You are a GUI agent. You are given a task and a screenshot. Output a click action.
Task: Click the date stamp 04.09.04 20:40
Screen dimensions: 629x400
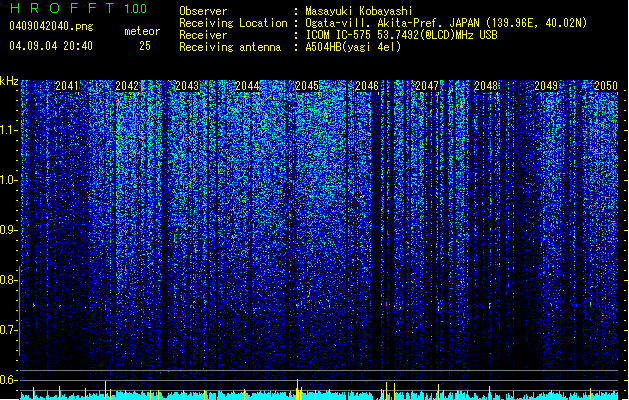[51, 46]
